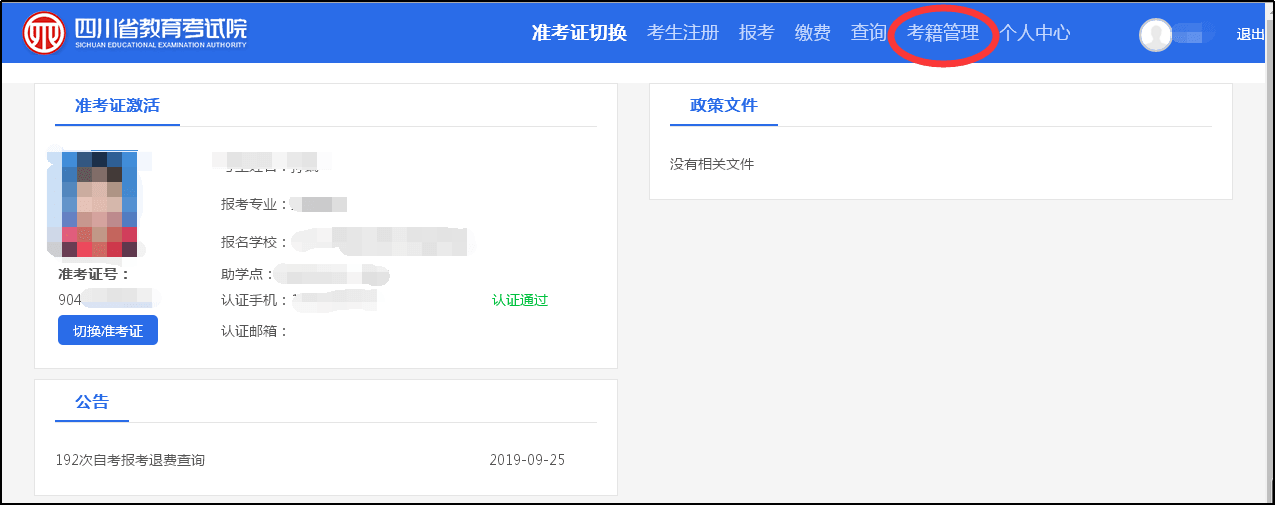Click the 退出 logout link
The height and width of the screenshot is (505, 1275).
(x=1250, y=34)
